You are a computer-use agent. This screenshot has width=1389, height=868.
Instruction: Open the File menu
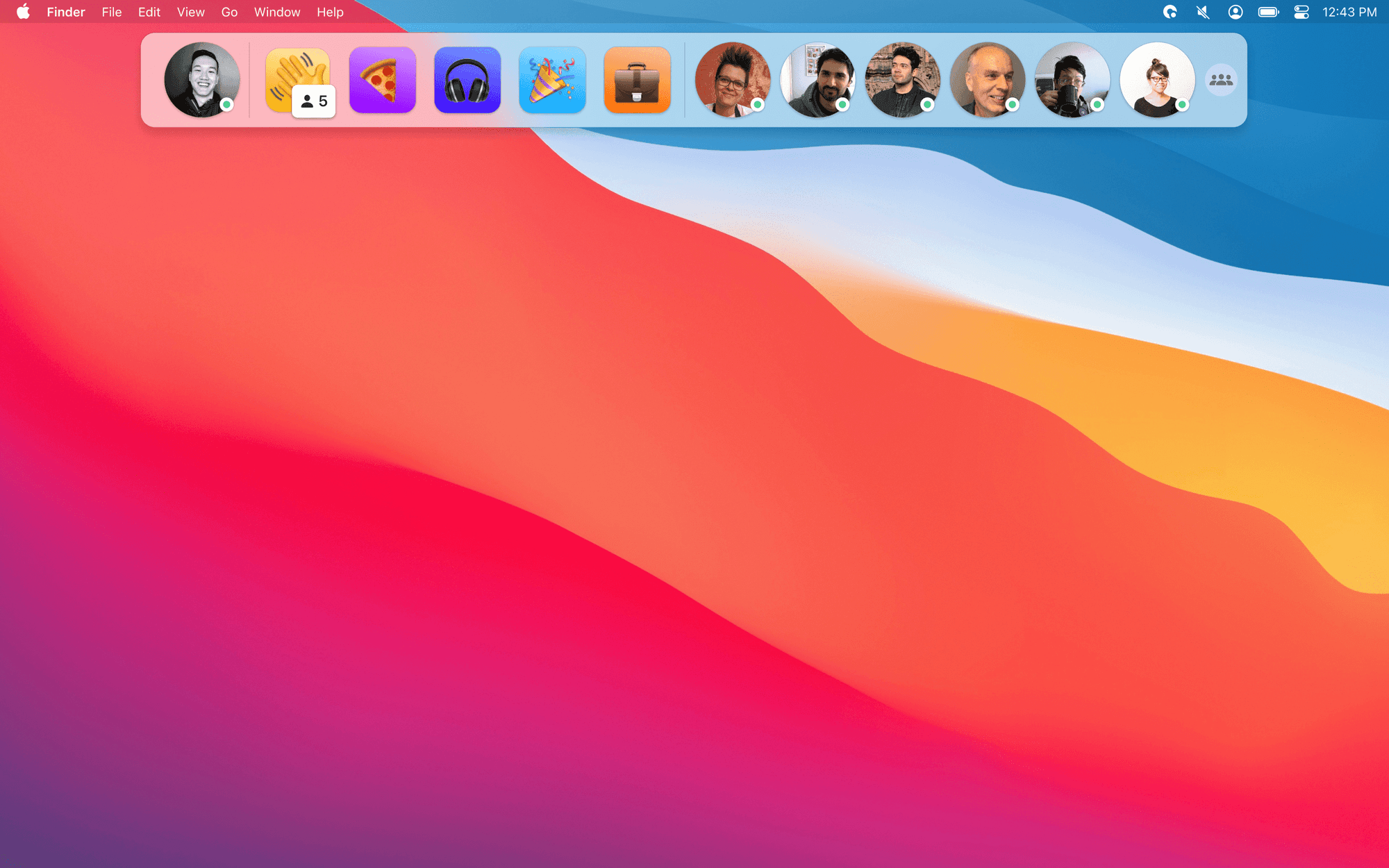point(111,12)
